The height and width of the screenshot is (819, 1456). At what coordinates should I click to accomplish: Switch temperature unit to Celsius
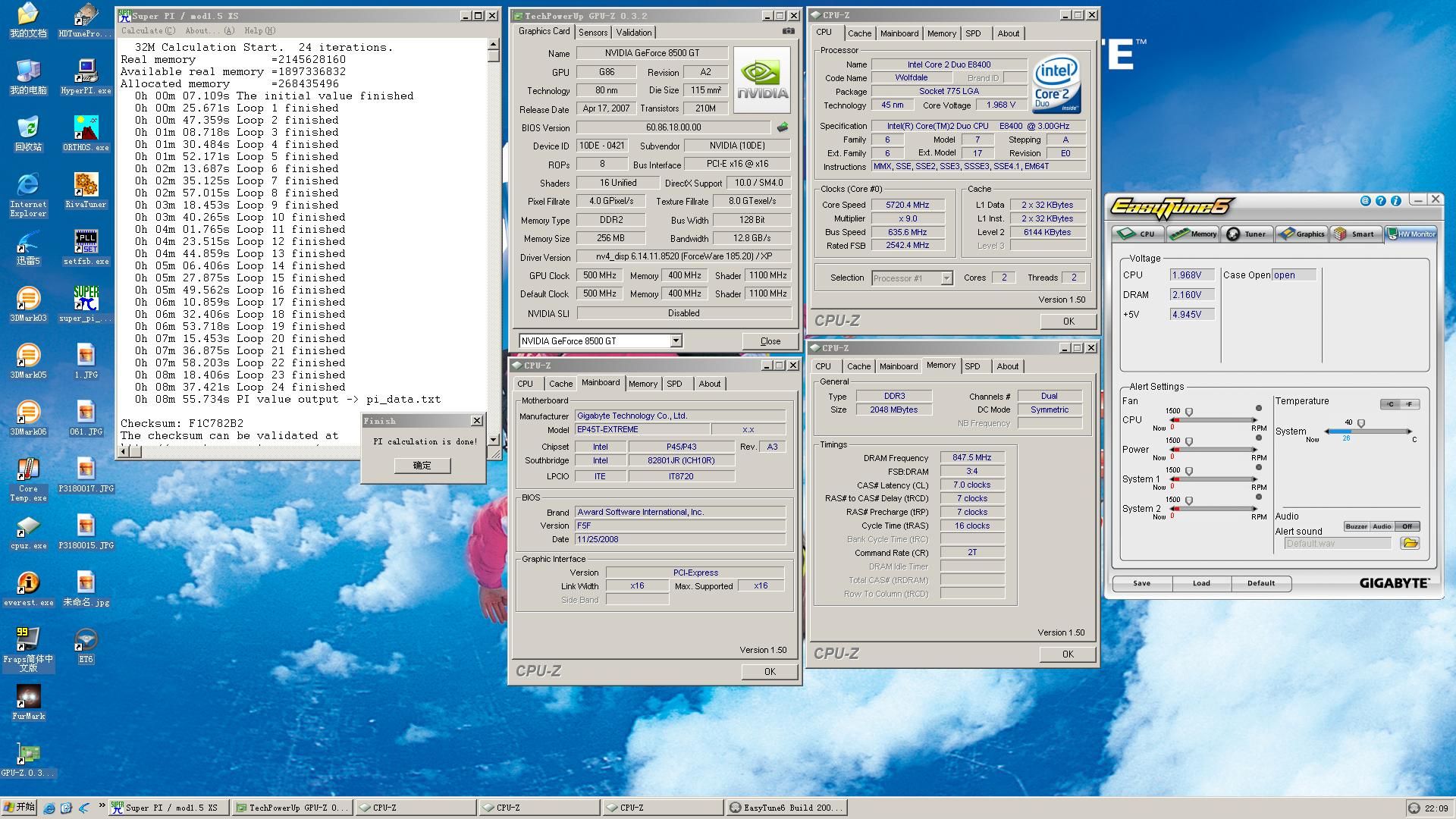click(x=1390, y=404)
